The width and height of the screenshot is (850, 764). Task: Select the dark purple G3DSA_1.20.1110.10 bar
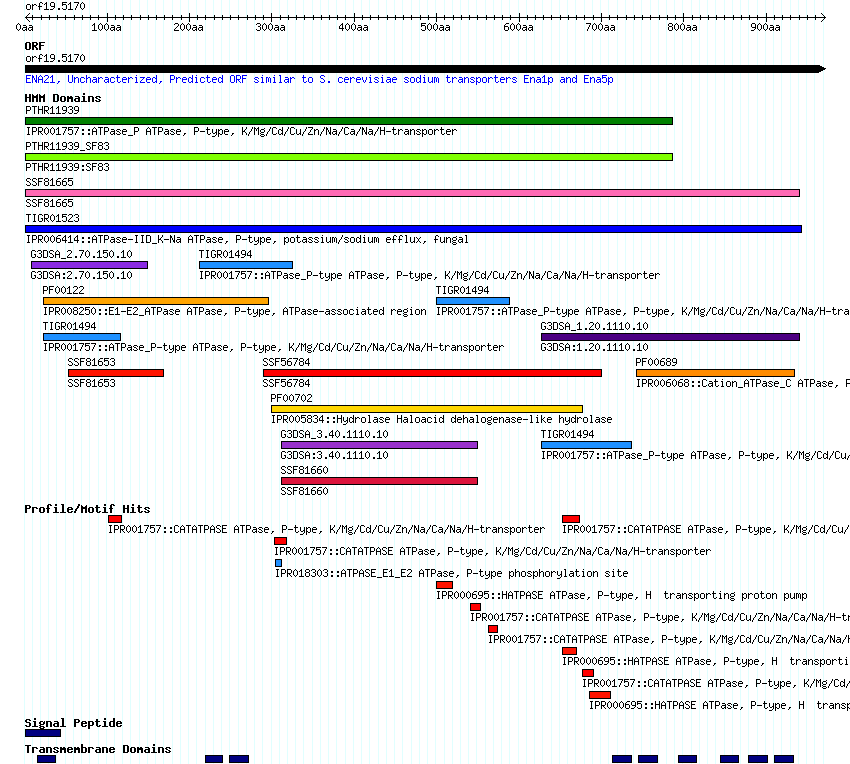[x=670, y=337]
